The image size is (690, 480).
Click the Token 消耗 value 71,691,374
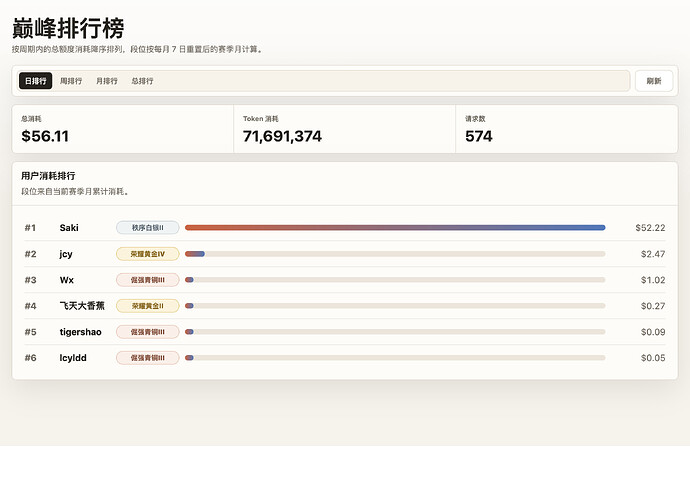282,136
